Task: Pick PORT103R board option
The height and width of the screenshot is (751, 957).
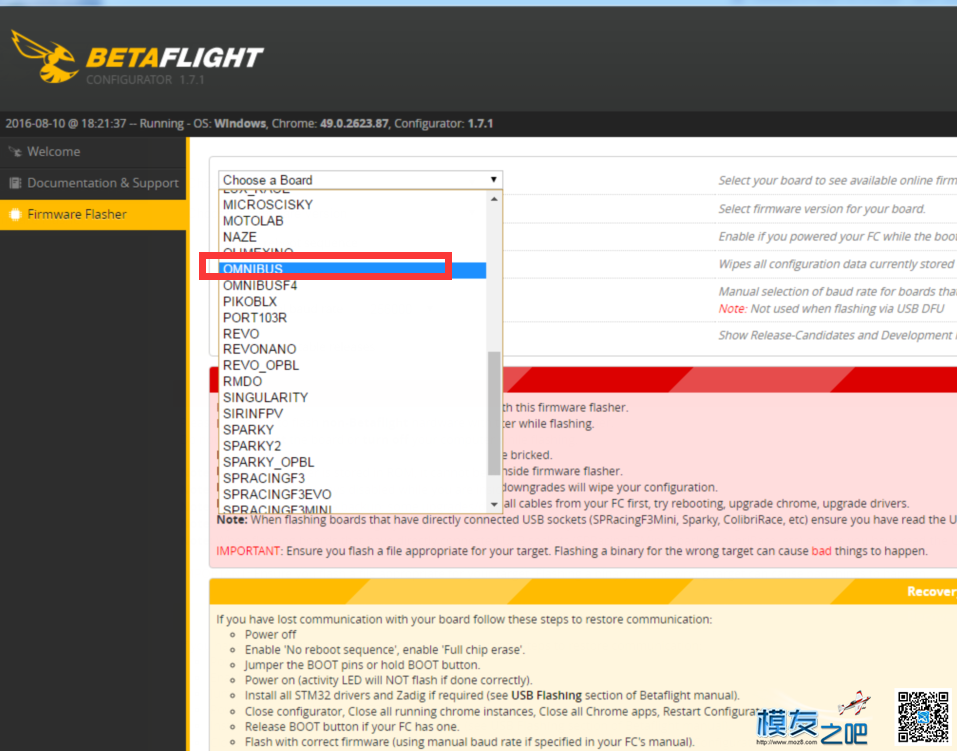Action: [x=353, y=317]
